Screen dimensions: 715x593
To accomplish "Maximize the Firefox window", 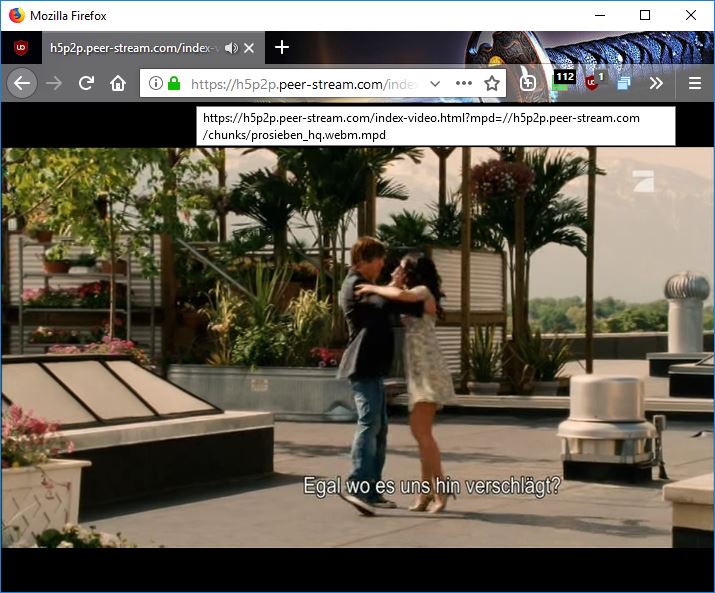I will pyautogui.click(x=645, y=16).
